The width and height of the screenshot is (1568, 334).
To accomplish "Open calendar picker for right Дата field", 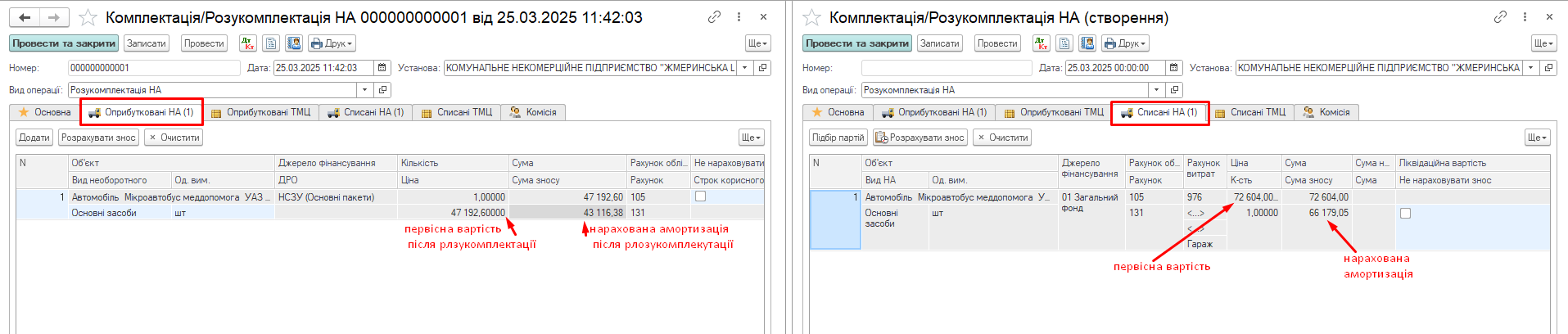I will click(1173, 68).
